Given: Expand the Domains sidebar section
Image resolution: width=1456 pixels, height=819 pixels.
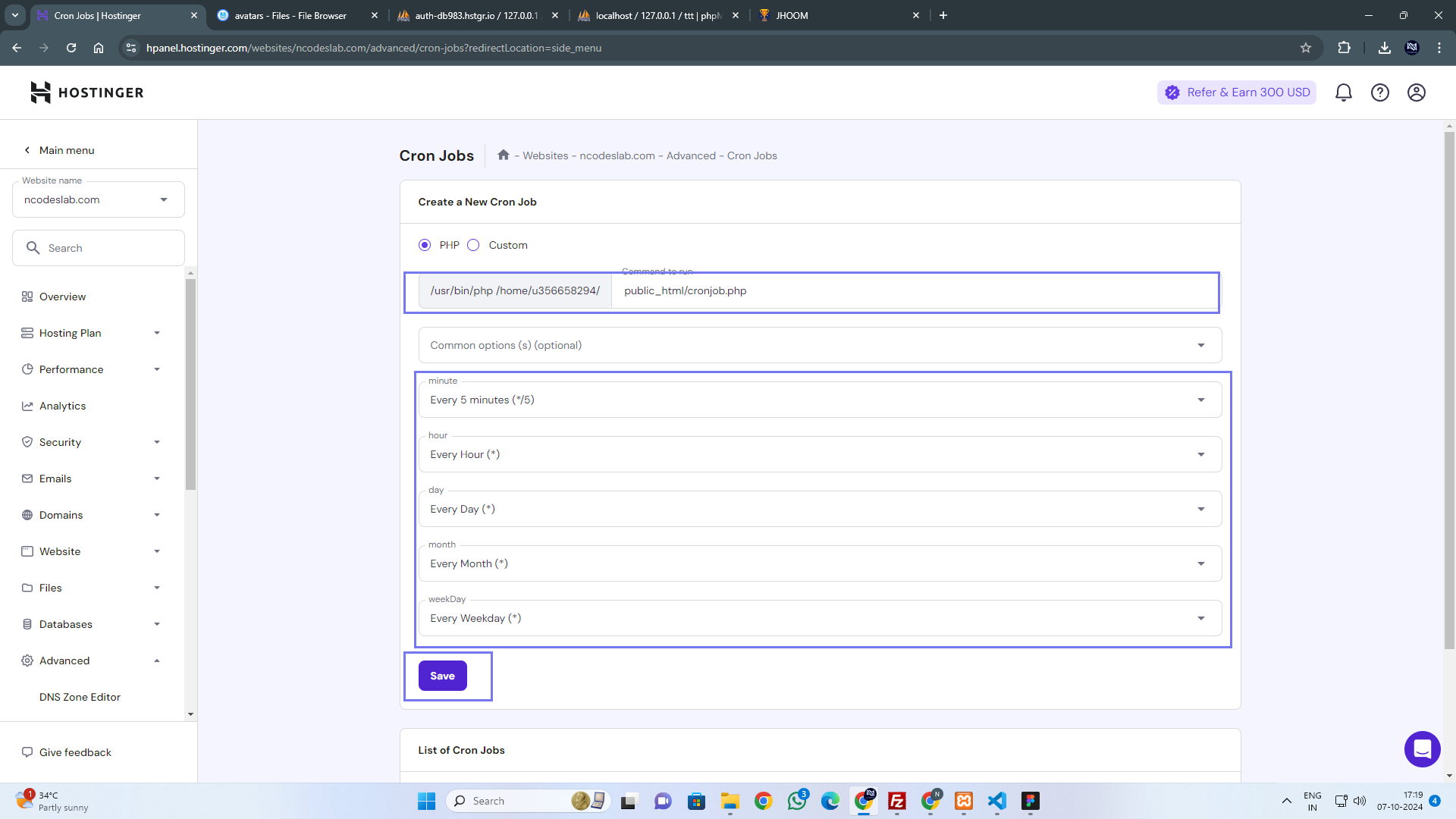Looking at the screenshot, I should 91,515.
